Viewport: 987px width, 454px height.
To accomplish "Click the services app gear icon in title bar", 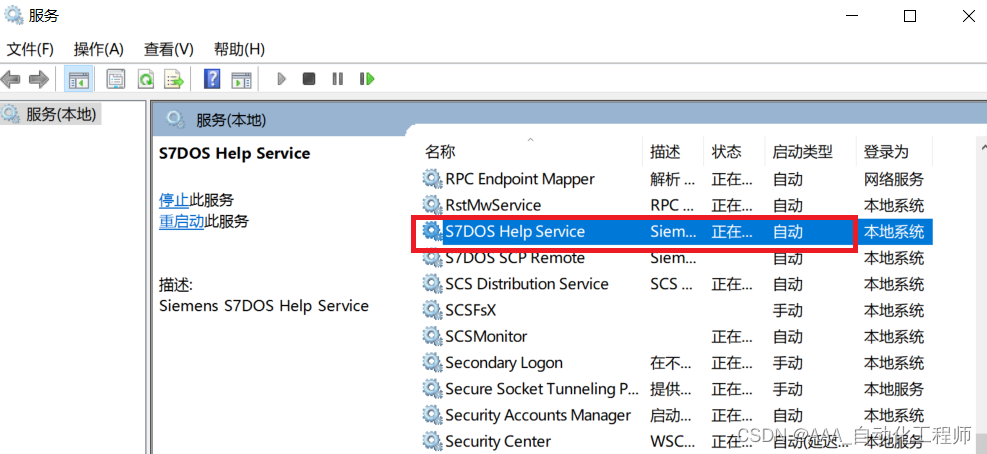I will (13, 15).
